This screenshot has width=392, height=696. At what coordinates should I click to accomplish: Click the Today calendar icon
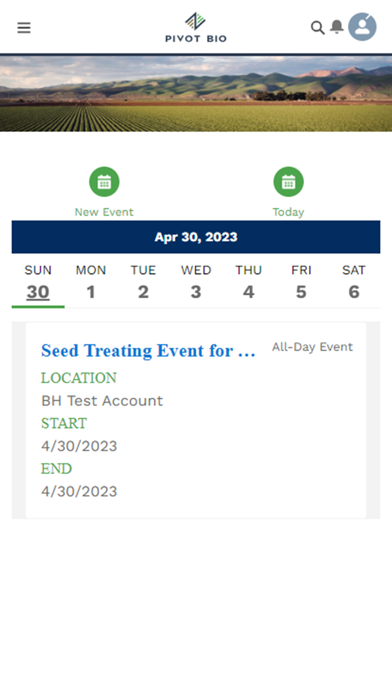pyautogui.click(x=289, y=182)
